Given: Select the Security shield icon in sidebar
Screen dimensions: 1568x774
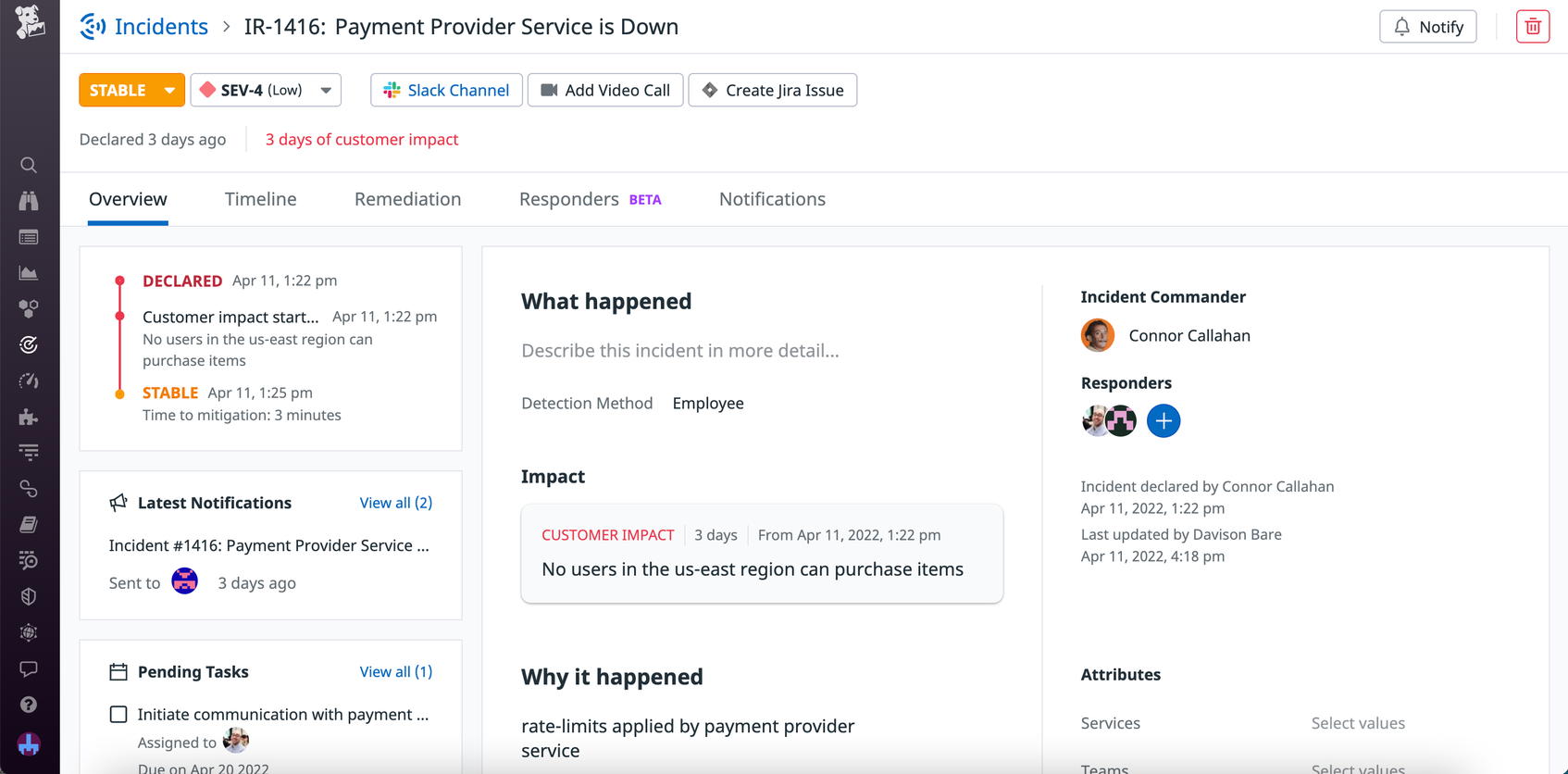Looking at the screenshot, I should pos(29,596).
